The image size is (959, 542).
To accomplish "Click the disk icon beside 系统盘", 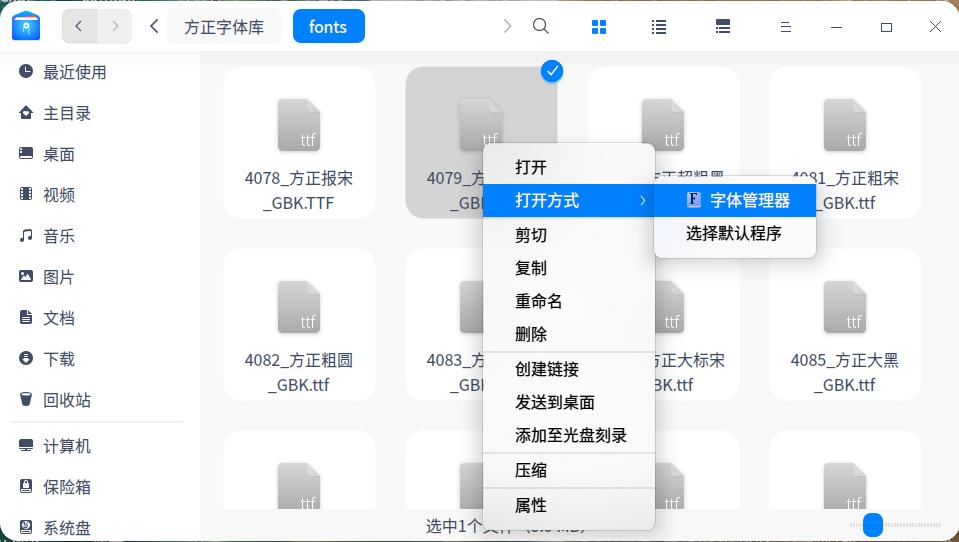I will pos(26,527).
